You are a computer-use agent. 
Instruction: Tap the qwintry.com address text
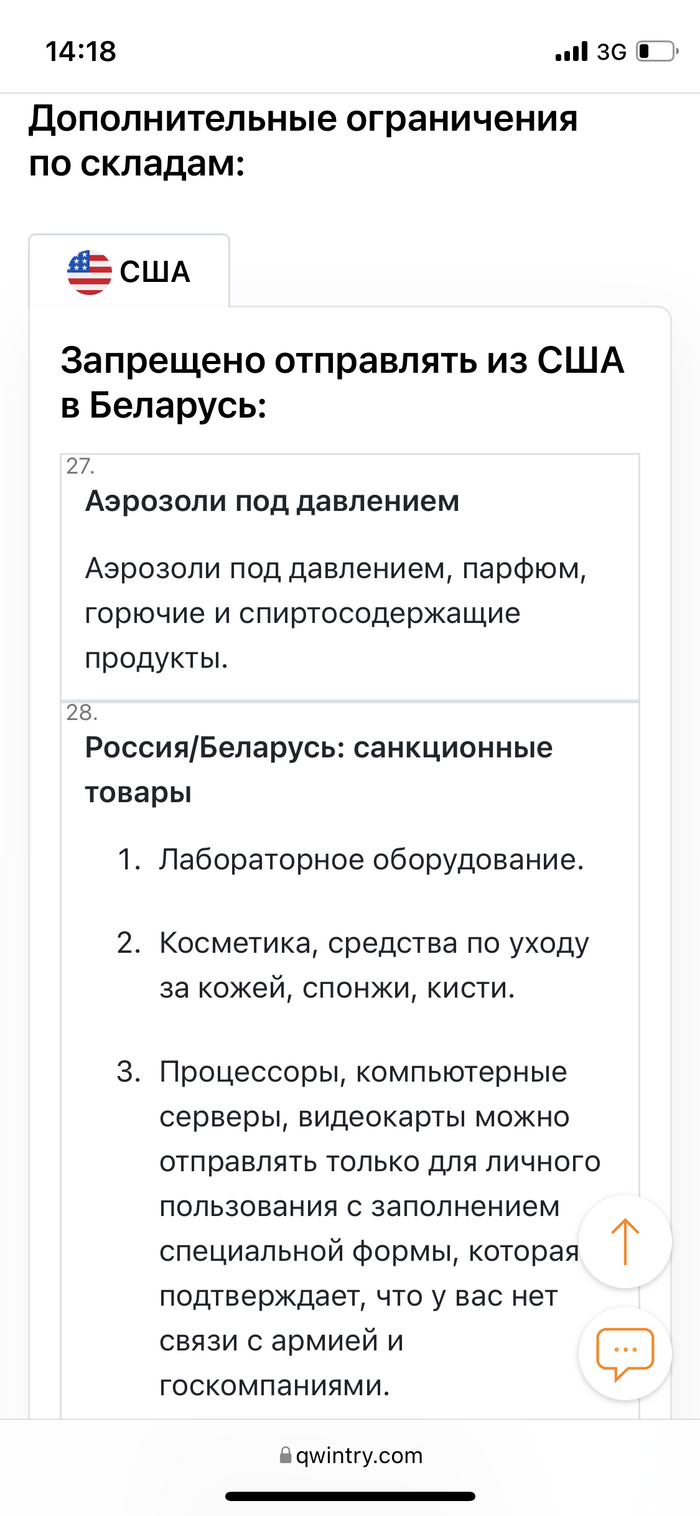[359, 1456]
